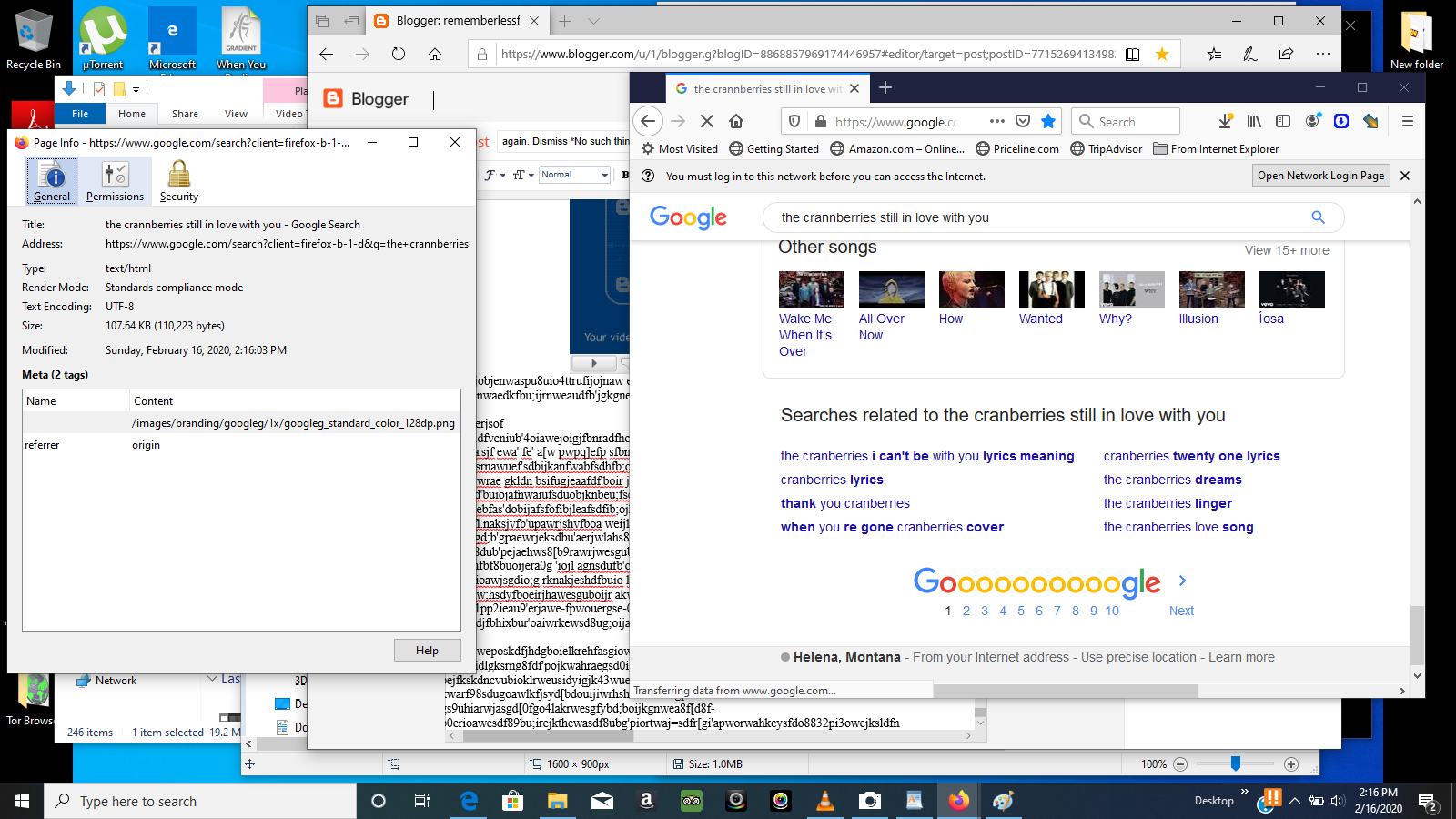1456x819 pixels.
Task: Click Google search magnifier icon
Action: tap(1318, 217)
